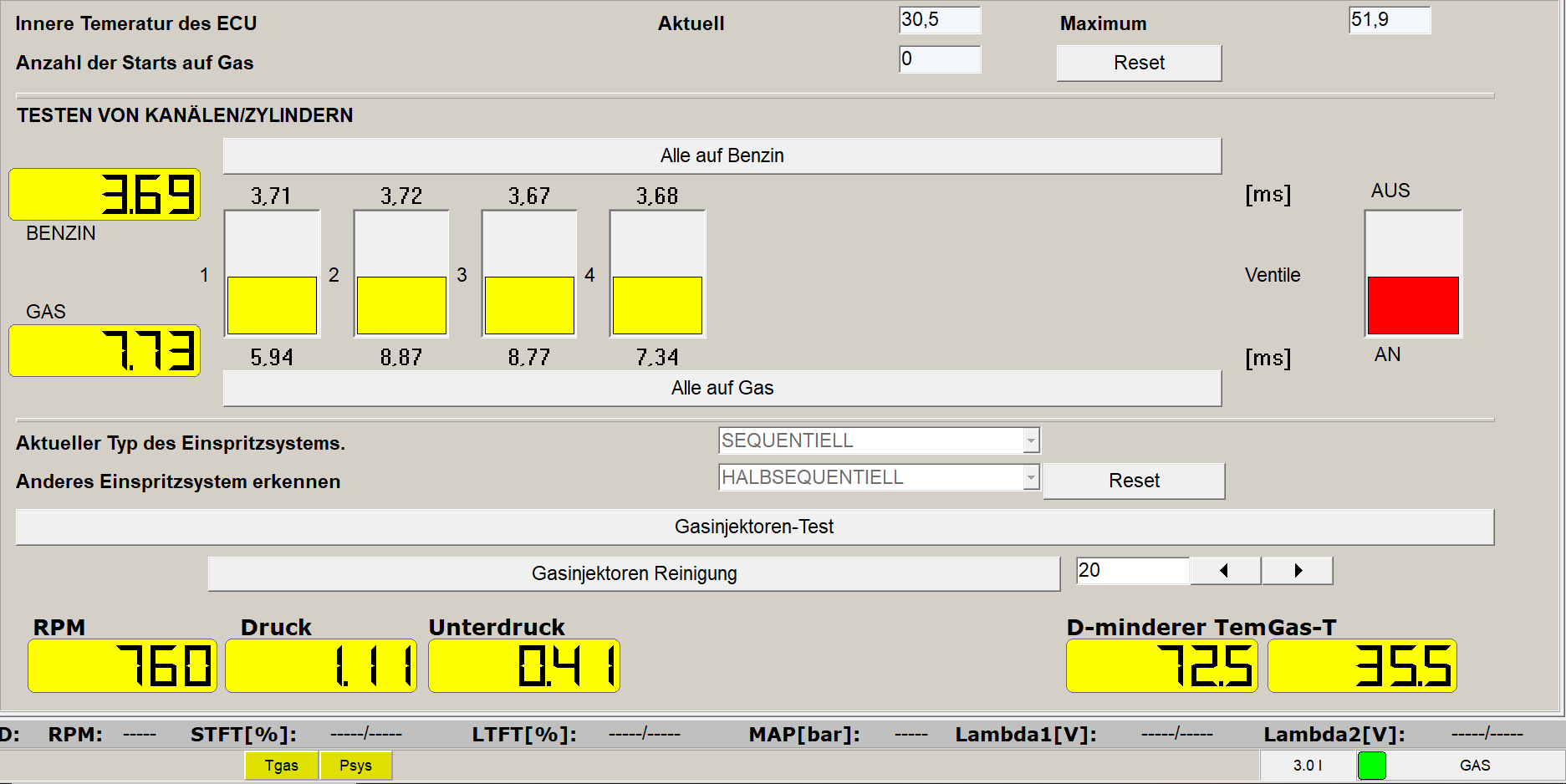Viewport: 1566px width, 784px height.
Task: Toggle cylinder 2 injector bar
Action: tap(401, 274)
